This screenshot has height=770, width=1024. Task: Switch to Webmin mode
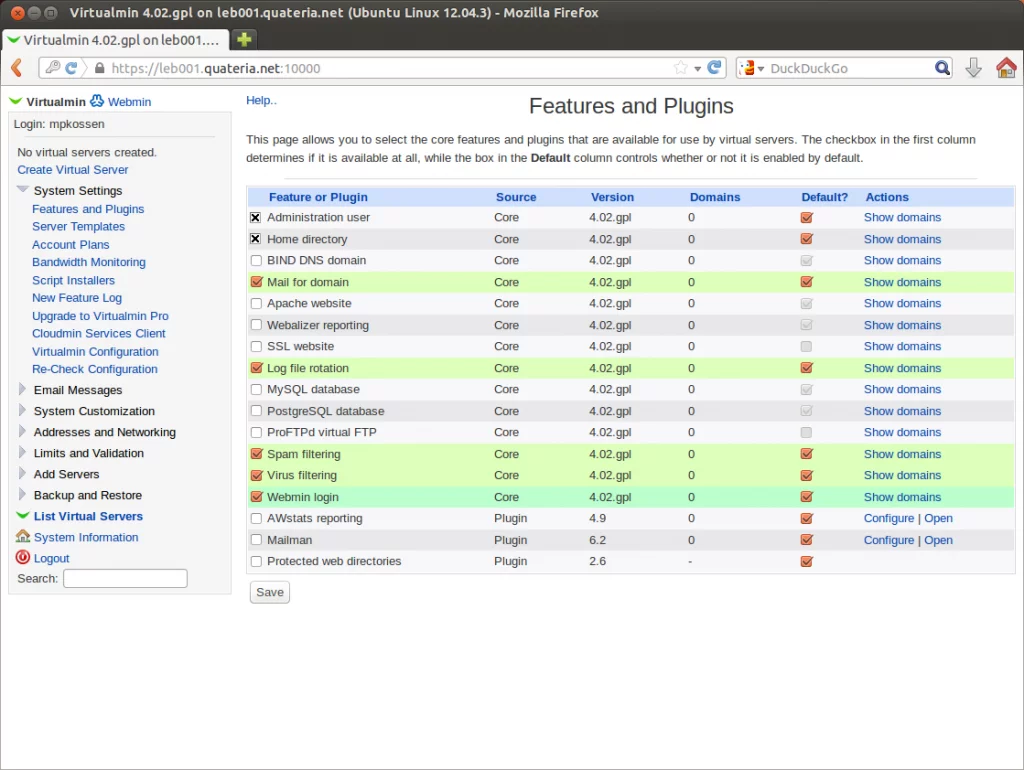pos(129,101)
